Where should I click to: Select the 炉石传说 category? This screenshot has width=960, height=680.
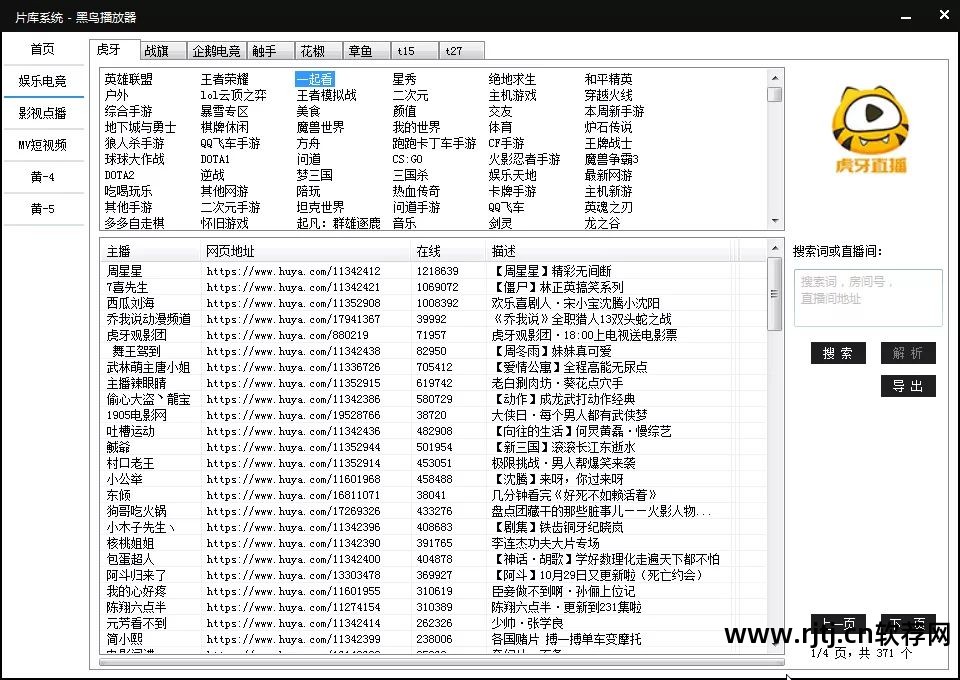pos(609,127)
